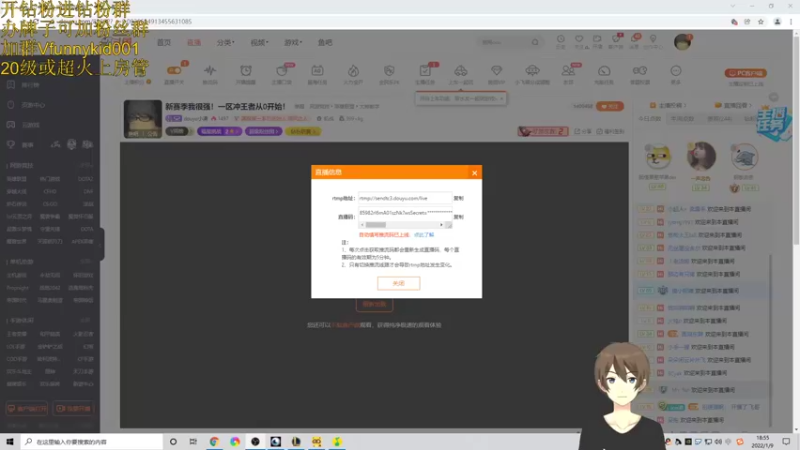Click the more ellipsis toolbar icon
This screenshot has width=800, height=450.
pyautogui.click(x=676, y=70)
